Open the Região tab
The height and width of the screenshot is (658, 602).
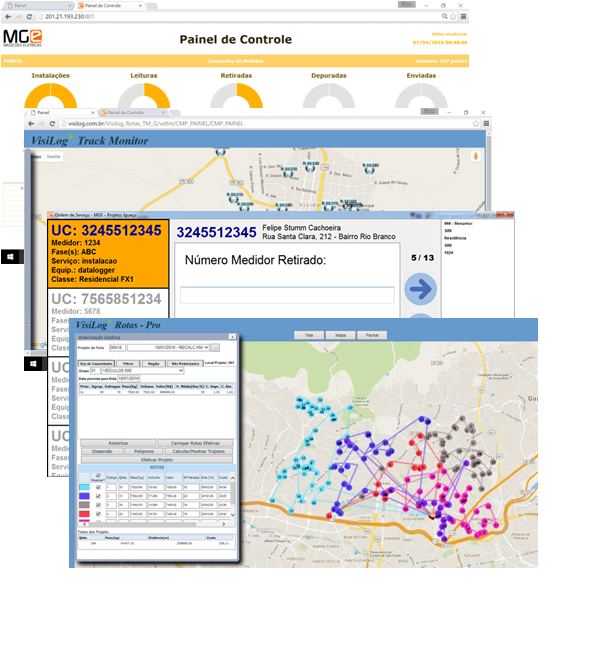(x=154, y=363)
